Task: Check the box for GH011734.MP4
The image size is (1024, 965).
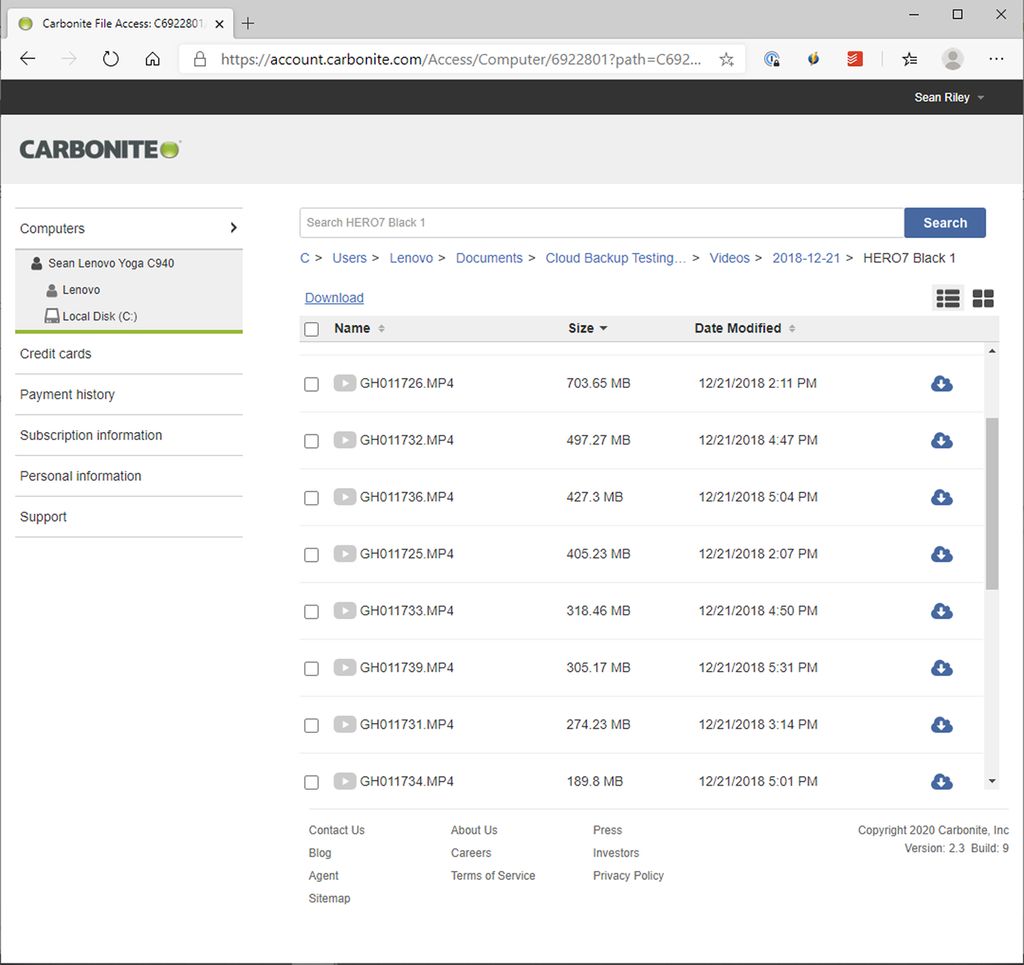Action: click(x=311, y=782)
